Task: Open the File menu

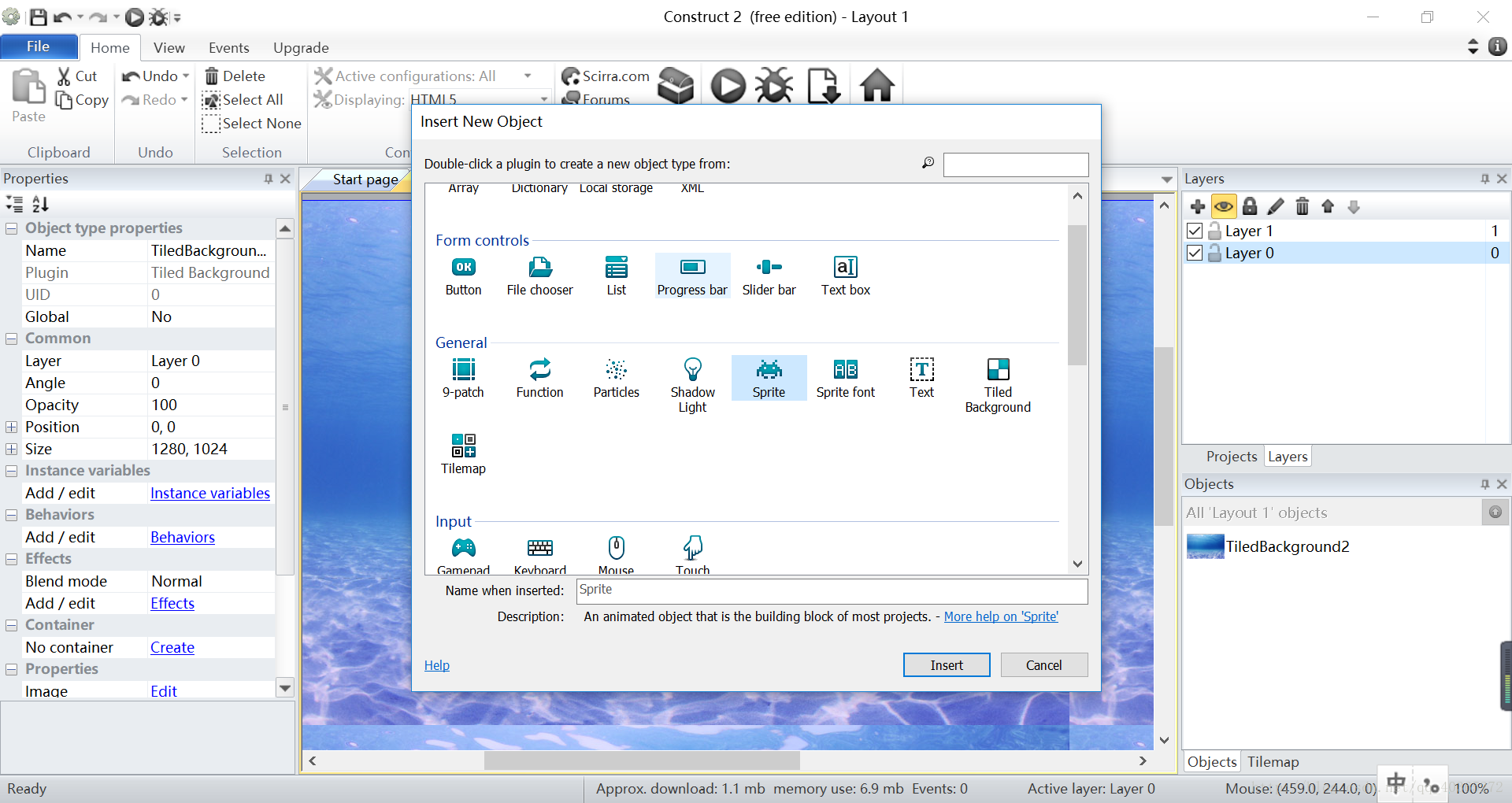Action: click(39, 46)
